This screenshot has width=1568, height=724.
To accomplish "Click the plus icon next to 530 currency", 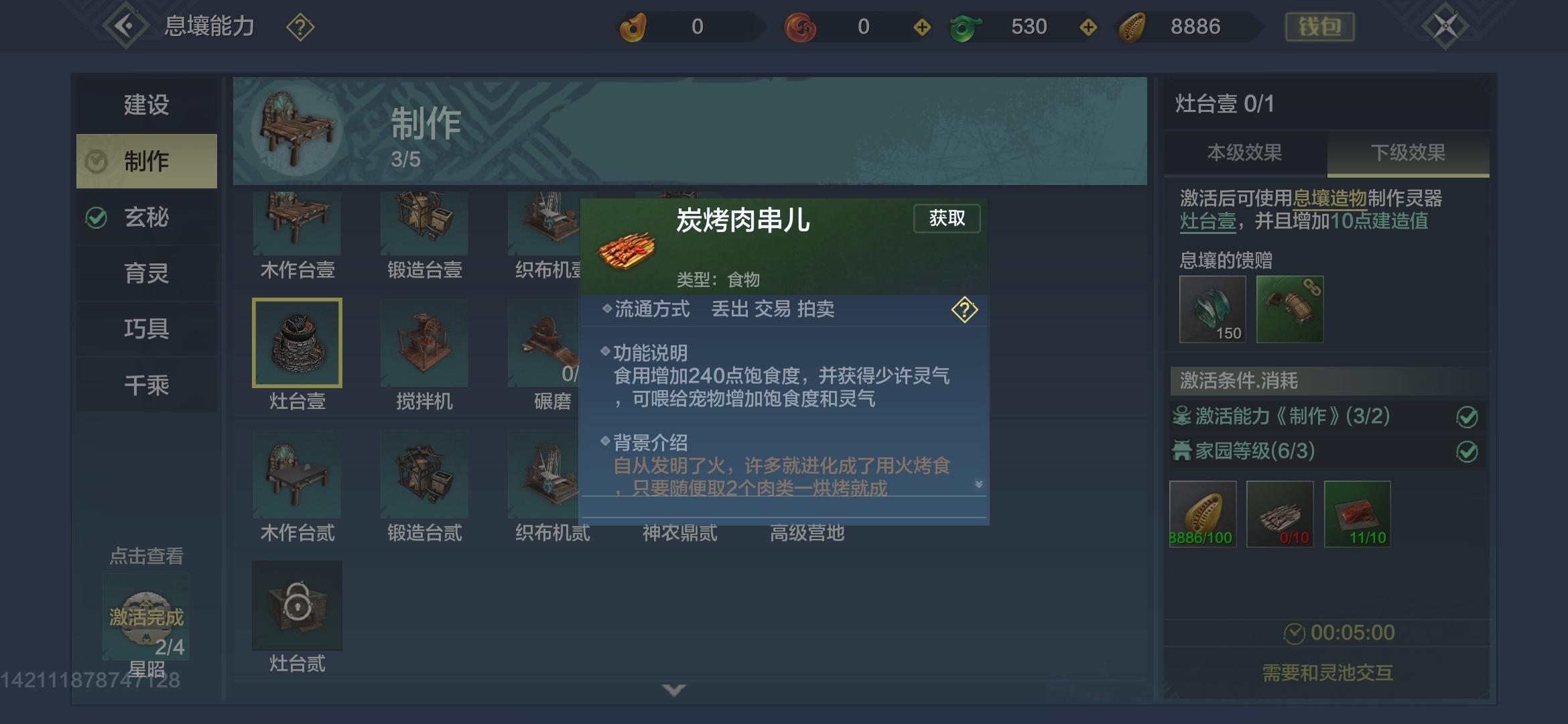I will tap(1088, 27).
